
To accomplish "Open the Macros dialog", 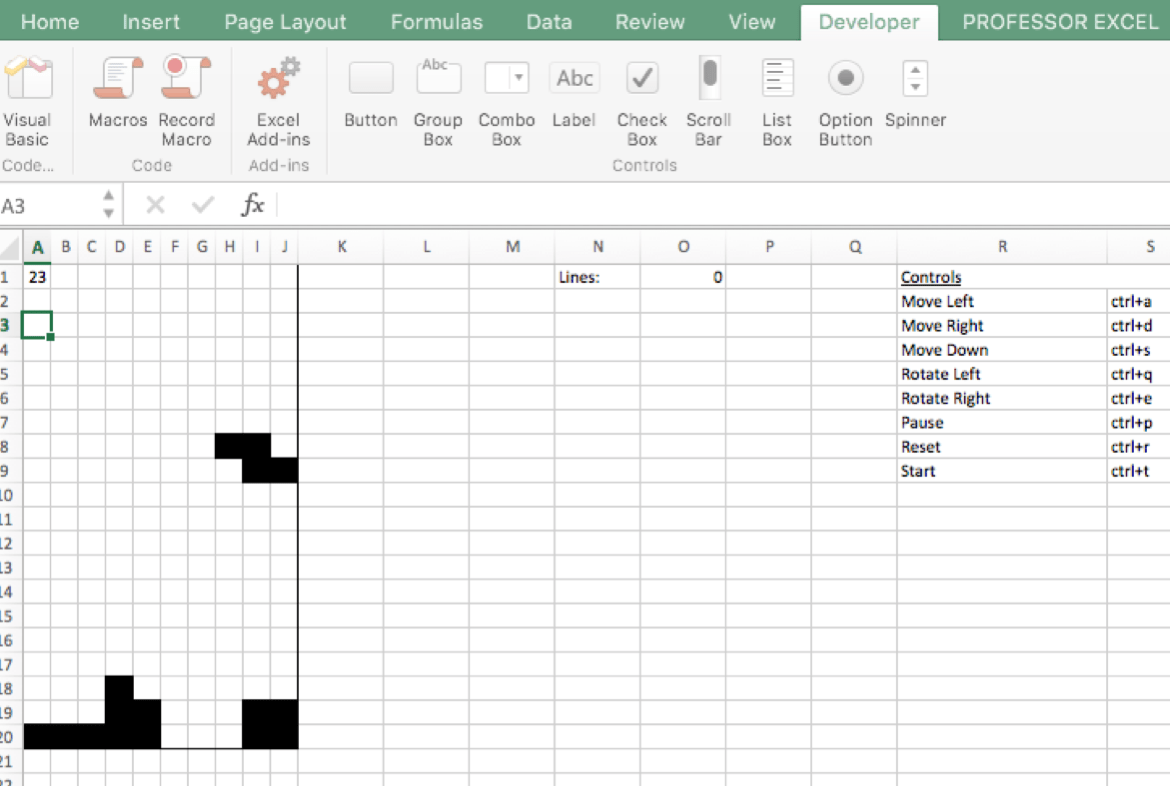I will [118, 98].
